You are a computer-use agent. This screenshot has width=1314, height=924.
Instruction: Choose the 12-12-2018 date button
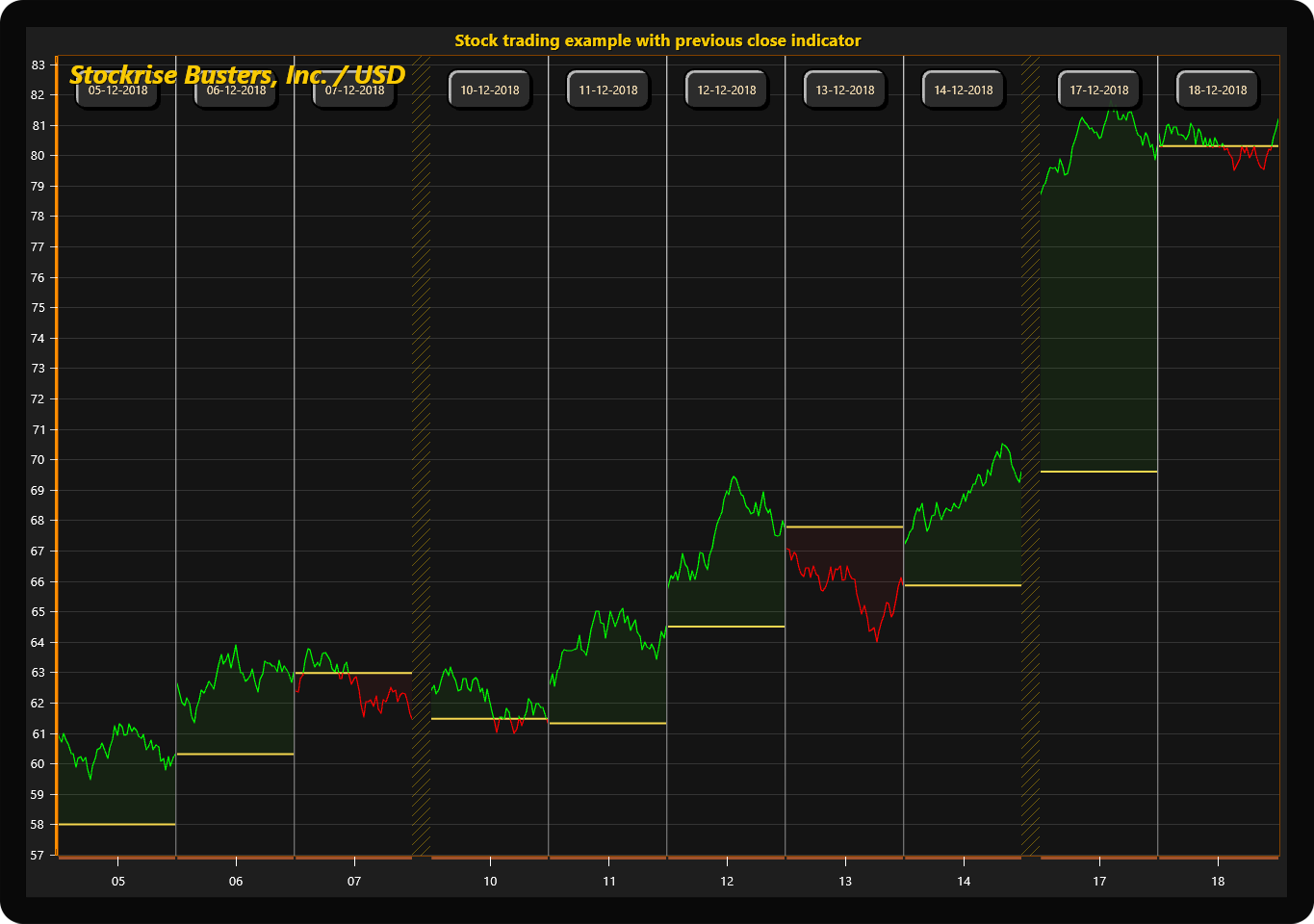[726, 90]
